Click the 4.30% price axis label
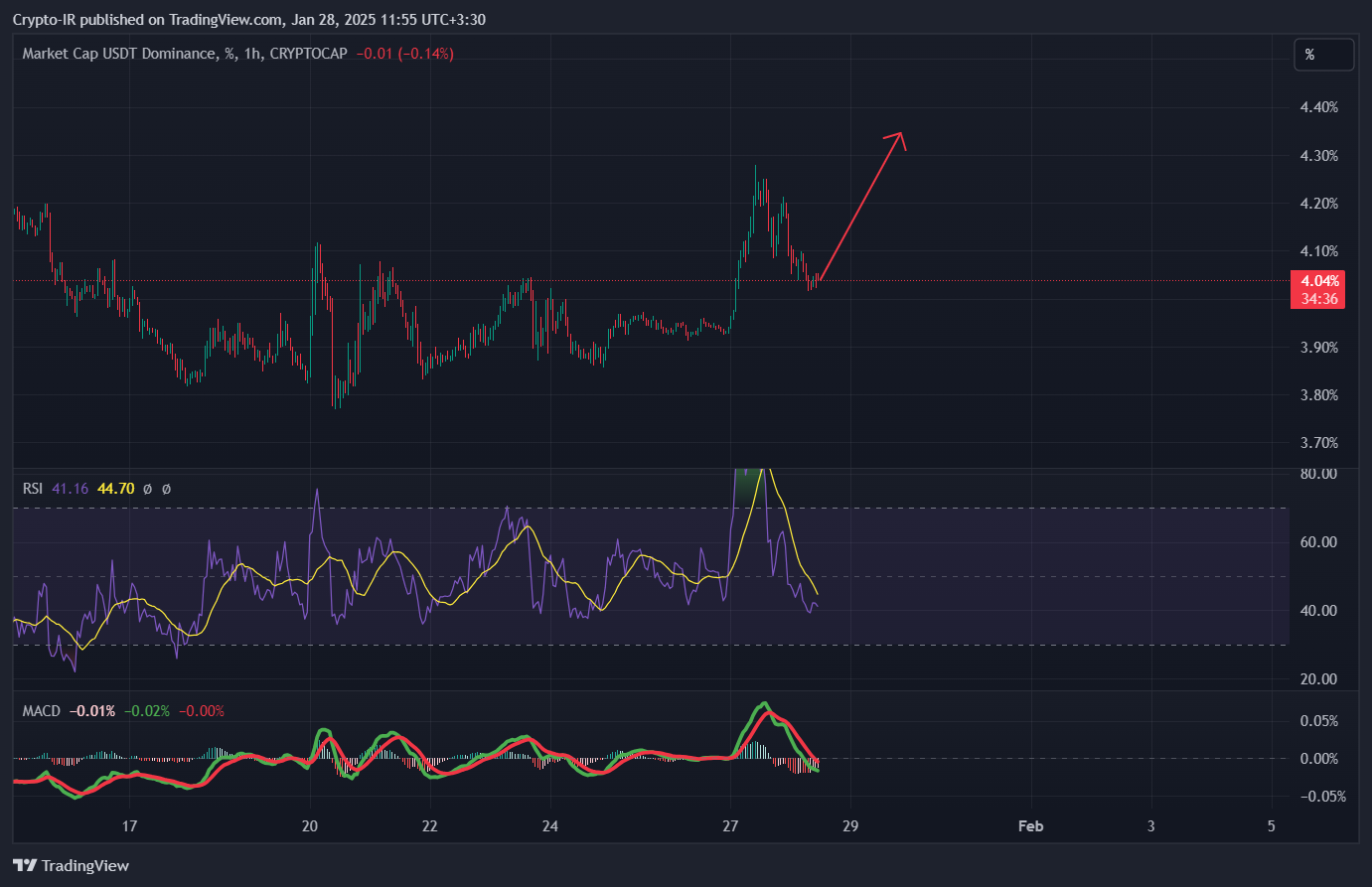Screen dimensions: 1372x887 pos(1319,156)
